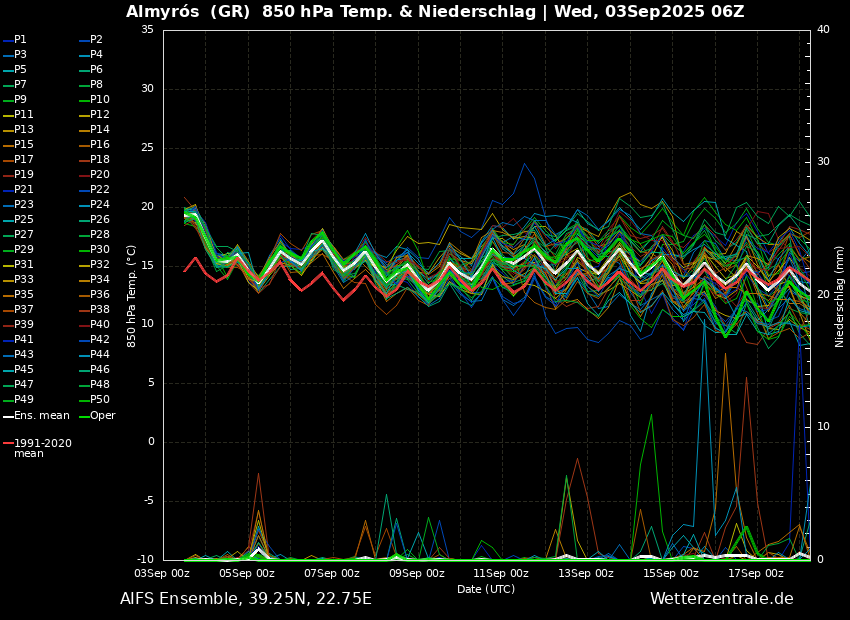Click the Date (UTC) axis title
This screenshot has height=620, width=850.
coord(486,589)
